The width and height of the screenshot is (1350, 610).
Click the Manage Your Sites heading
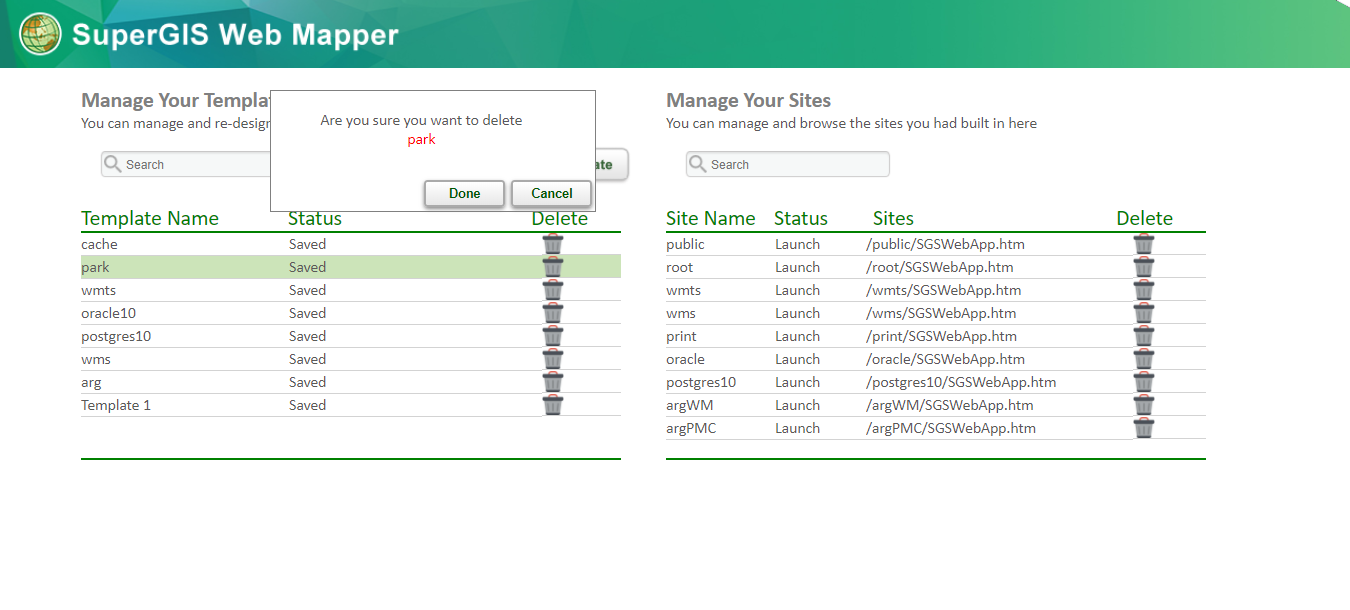point(748,100)
